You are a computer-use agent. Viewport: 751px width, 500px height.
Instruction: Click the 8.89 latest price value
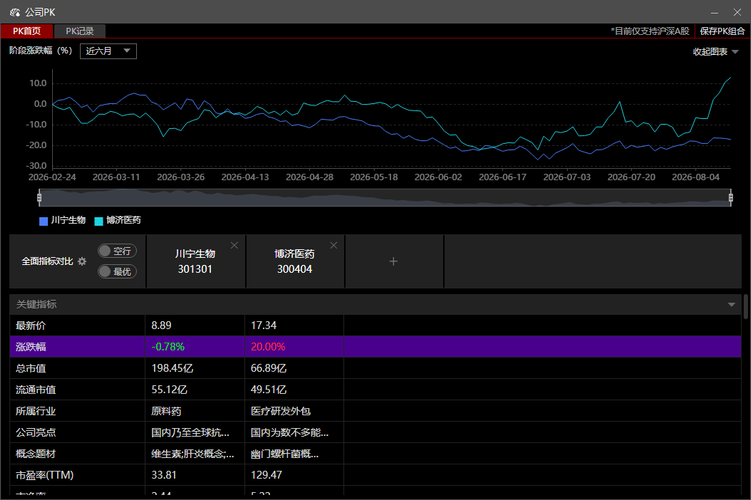tap(161, 326)
